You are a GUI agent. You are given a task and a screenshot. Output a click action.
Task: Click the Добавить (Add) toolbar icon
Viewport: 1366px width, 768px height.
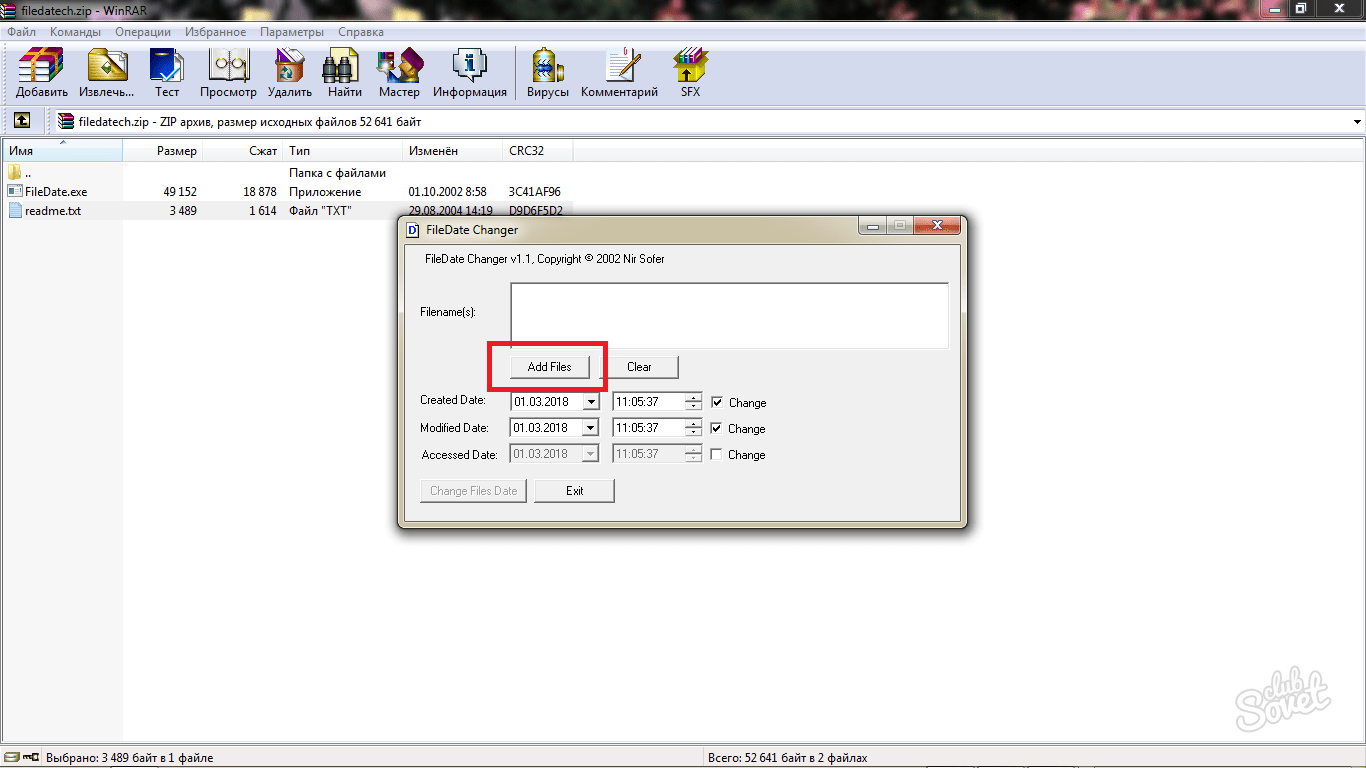41,68
